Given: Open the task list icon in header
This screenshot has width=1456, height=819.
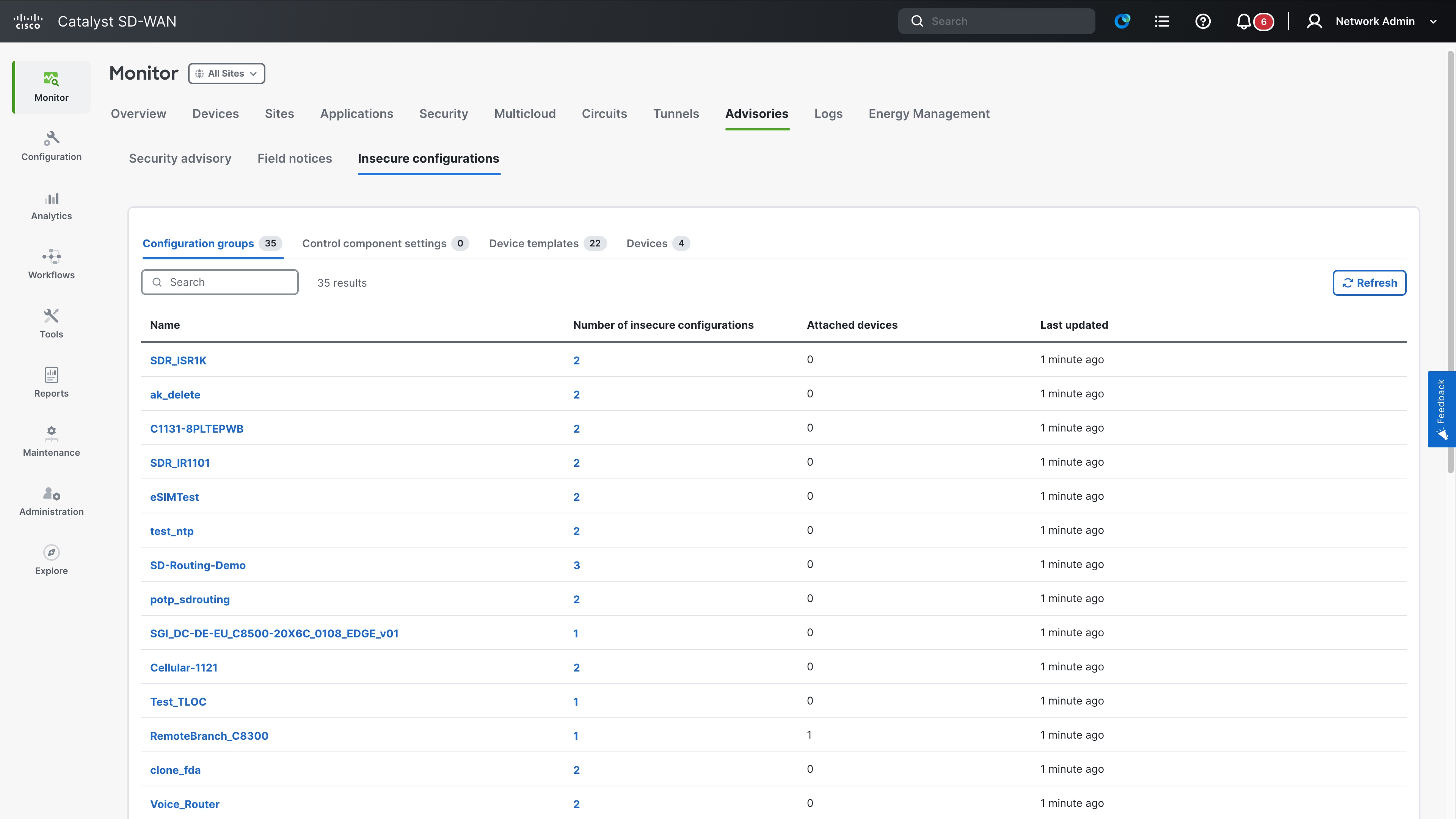Looking at the screenshot, I should tap(1162, 22).
